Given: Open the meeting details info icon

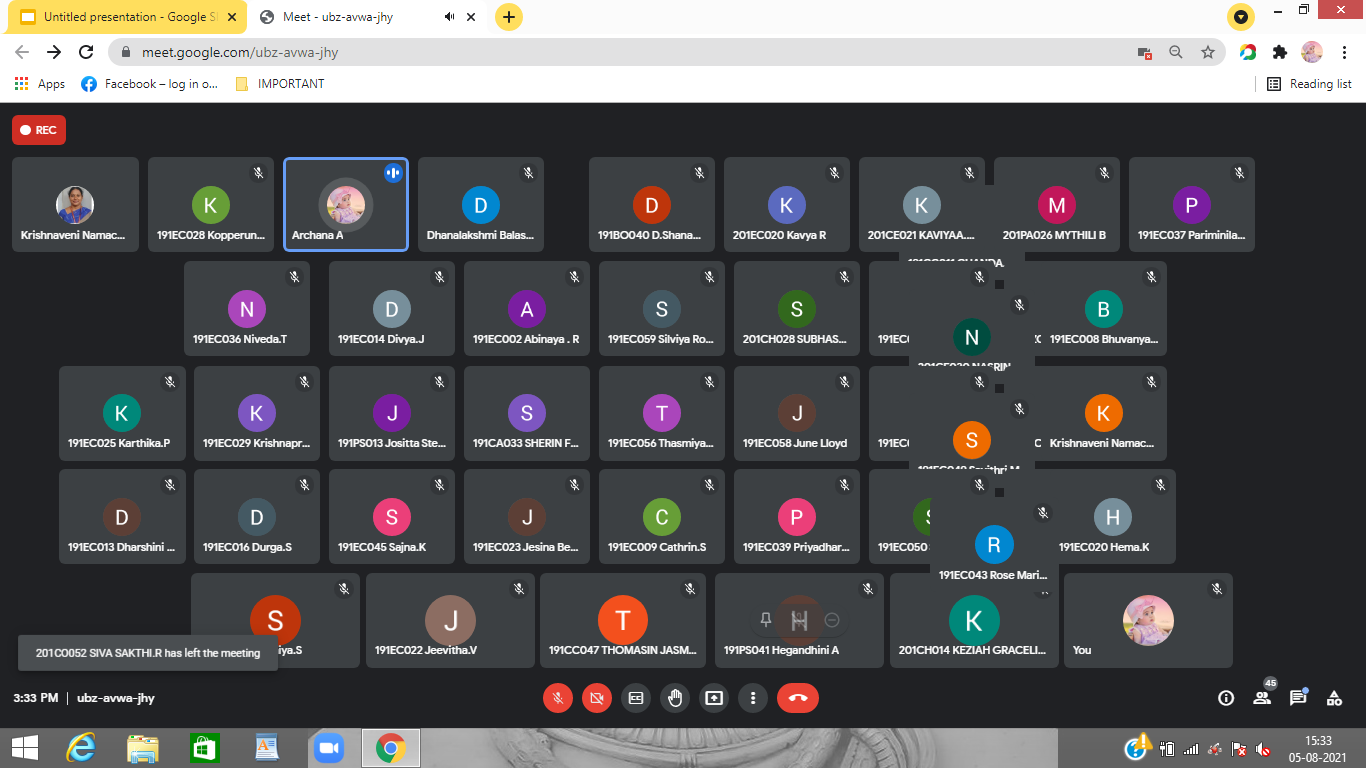Looking at the screenshot, I should 1226,698.
